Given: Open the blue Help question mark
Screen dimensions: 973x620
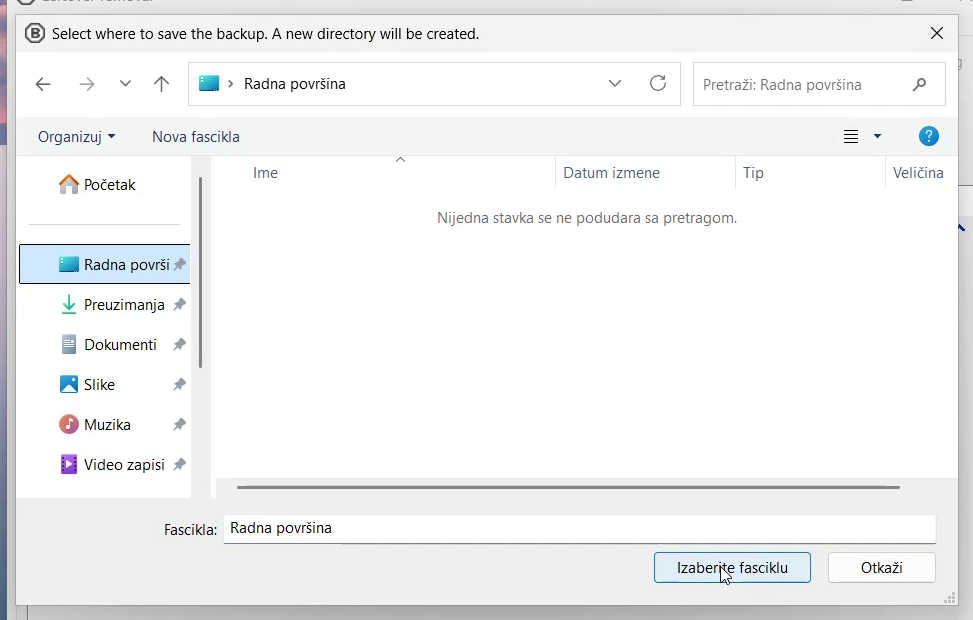Looking at the screenshot, I should click(928, 136).
